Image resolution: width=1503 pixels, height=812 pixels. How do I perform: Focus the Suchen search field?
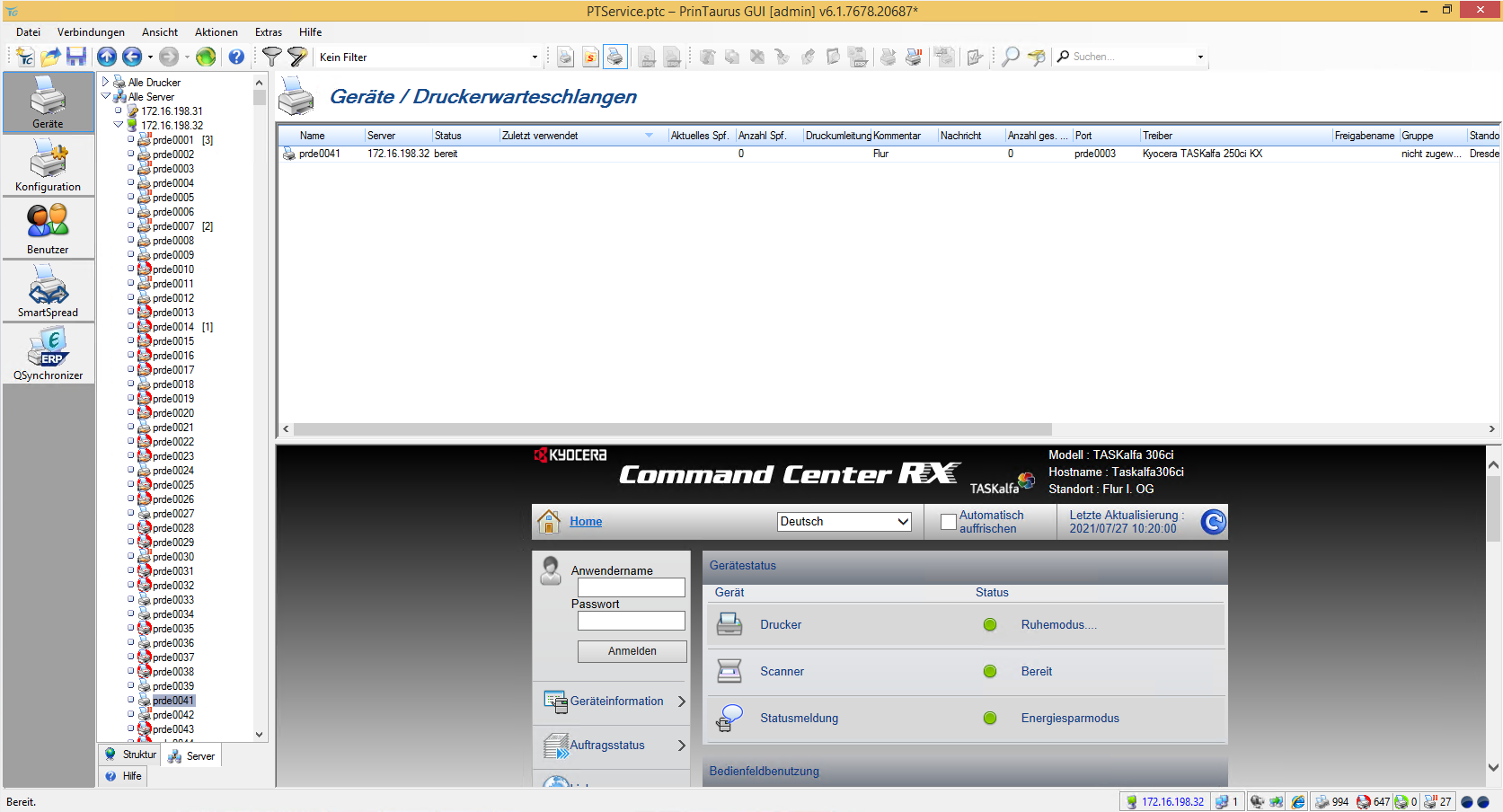tap(1132, 57)
